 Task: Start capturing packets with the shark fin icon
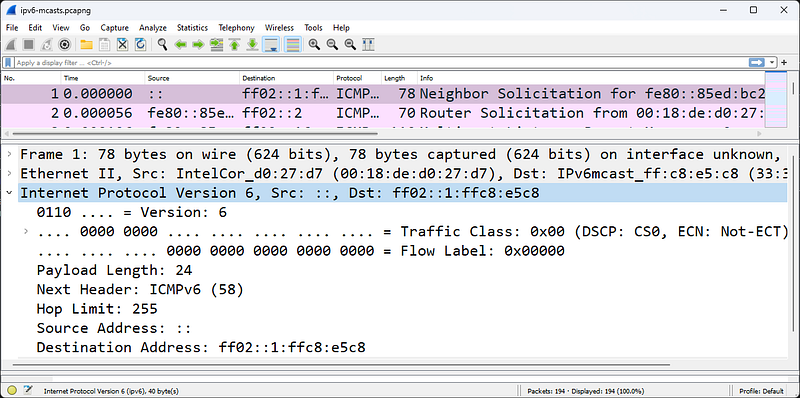tap(11, 45)
